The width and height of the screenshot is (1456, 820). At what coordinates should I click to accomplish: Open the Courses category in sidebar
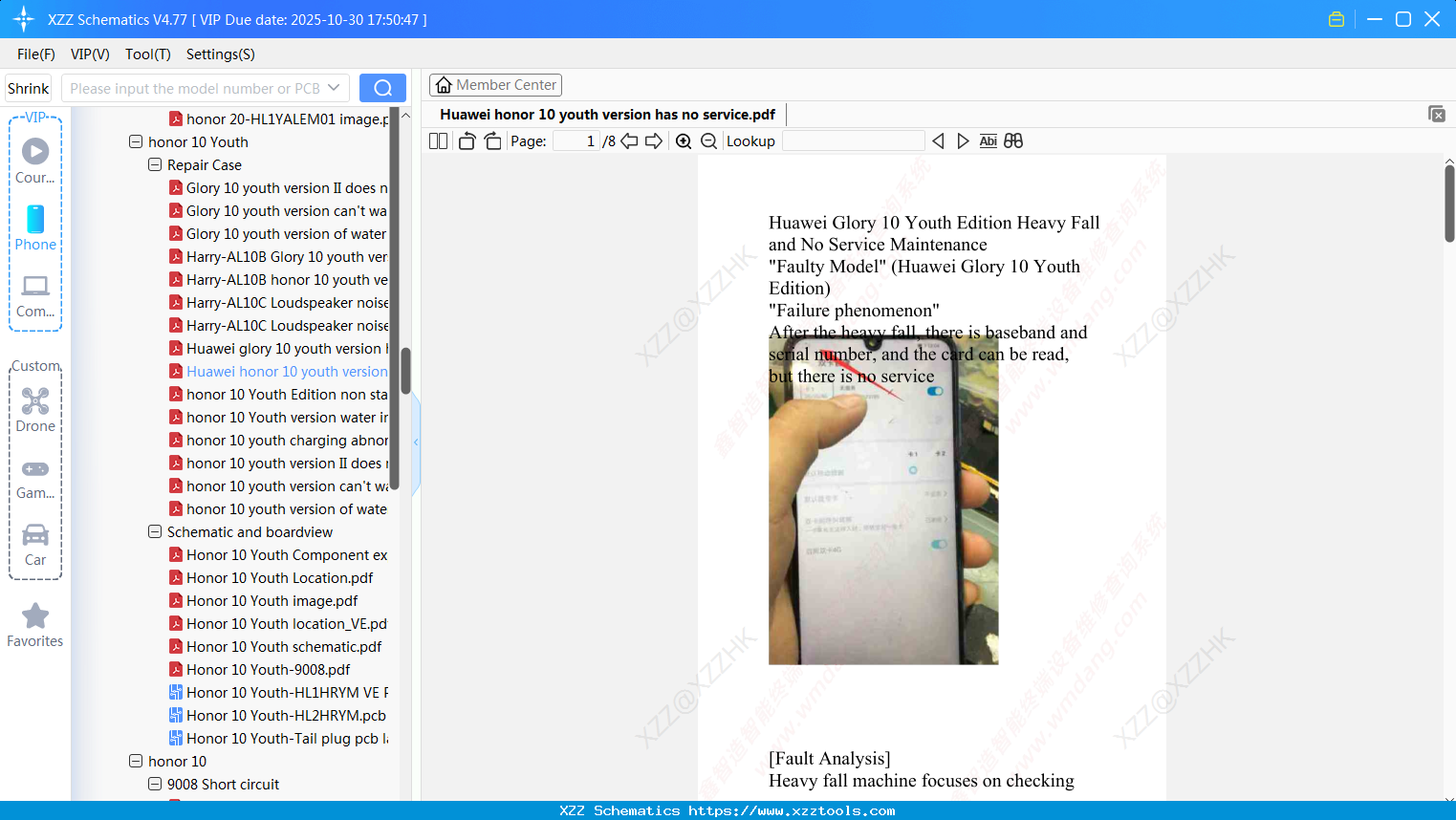click(x=35, y=161)
